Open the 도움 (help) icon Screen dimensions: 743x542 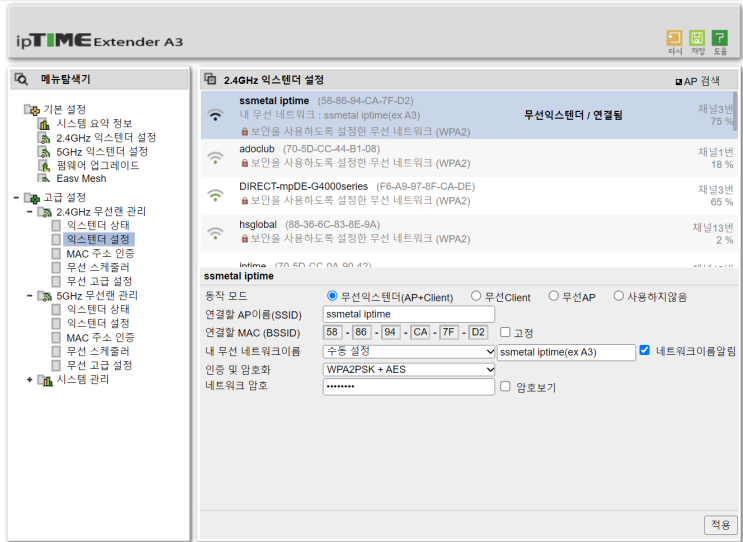tap(720, 39)
